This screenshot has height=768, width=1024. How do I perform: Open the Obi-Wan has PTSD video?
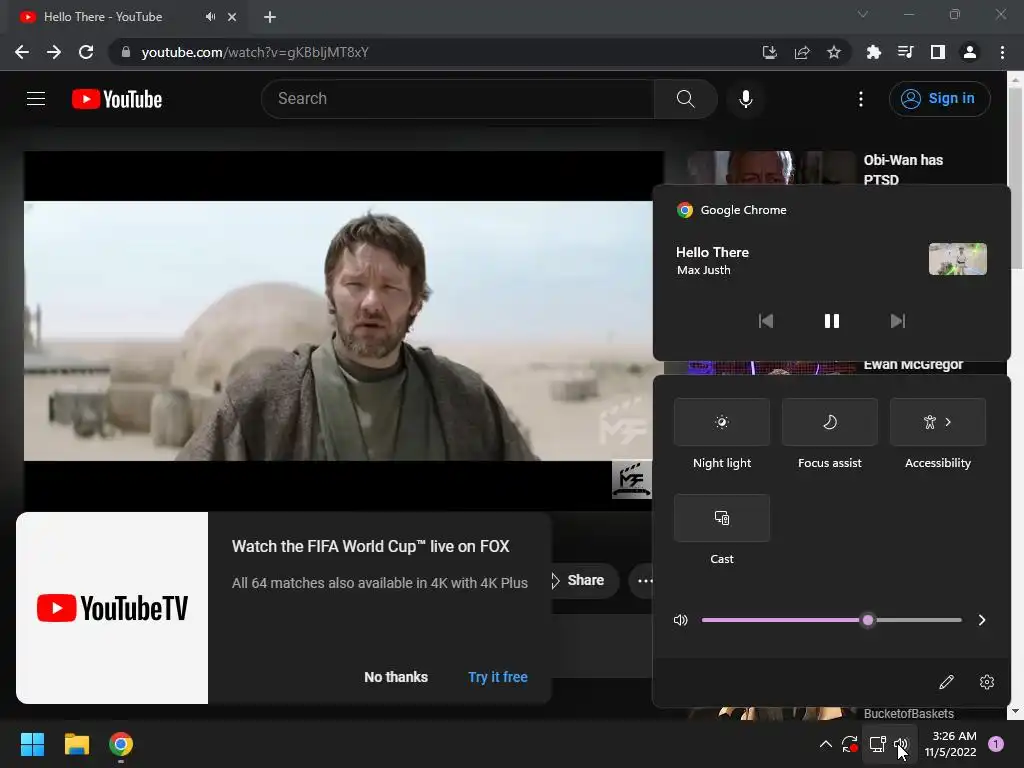click(x=903, y=169)
